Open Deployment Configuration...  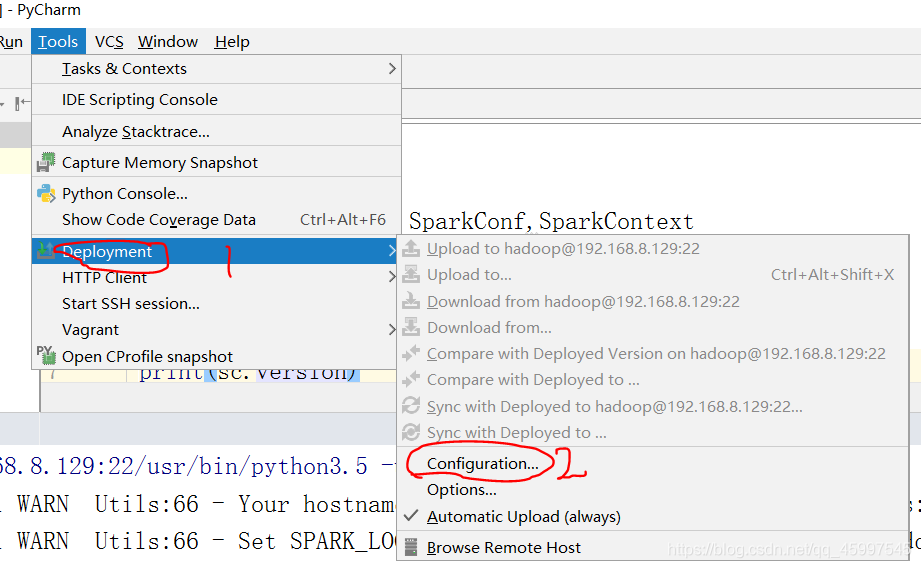pyautogui.click(x=653, y=463)
